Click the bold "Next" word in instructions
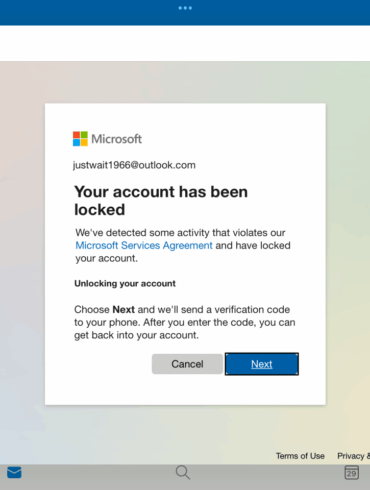This screenshot has height=490, width=370. [123, 309]
